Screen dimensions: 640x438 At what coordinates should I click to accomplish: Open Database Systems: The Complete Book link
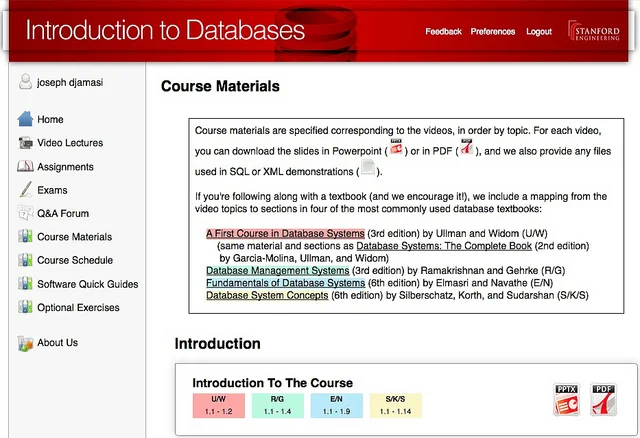(x=444, y=246)
